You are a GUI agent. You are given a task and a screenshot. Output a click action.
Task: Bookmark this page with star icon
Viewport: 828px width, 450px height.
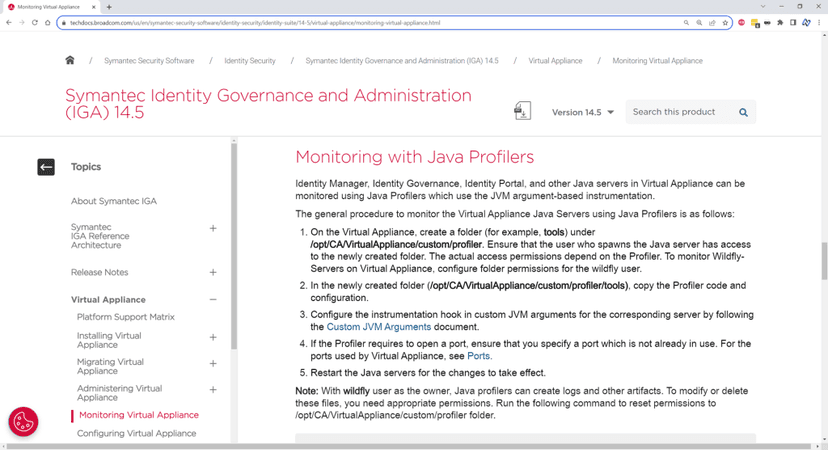tap(726, 22)
